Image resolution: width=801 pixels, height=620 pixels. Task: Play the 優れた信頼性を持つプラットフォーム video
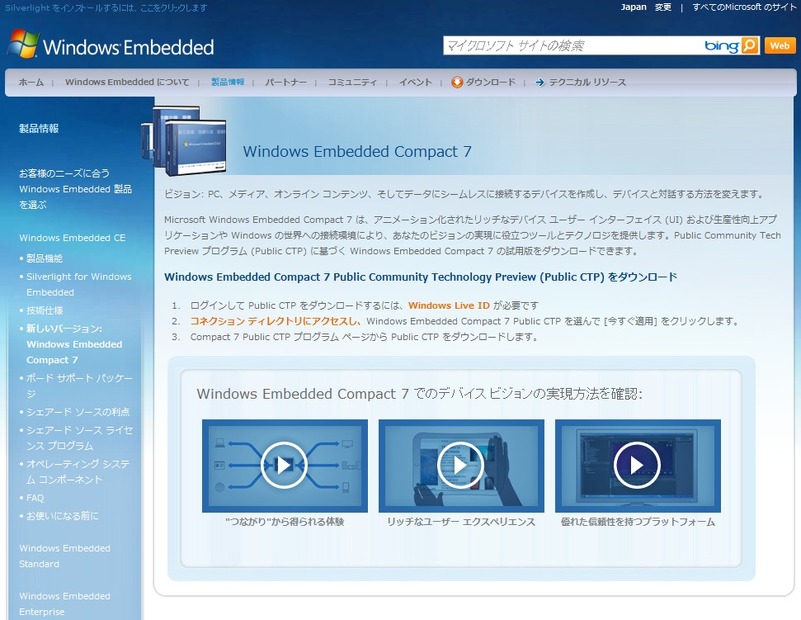pyautogui.click(x=637, y=465)
